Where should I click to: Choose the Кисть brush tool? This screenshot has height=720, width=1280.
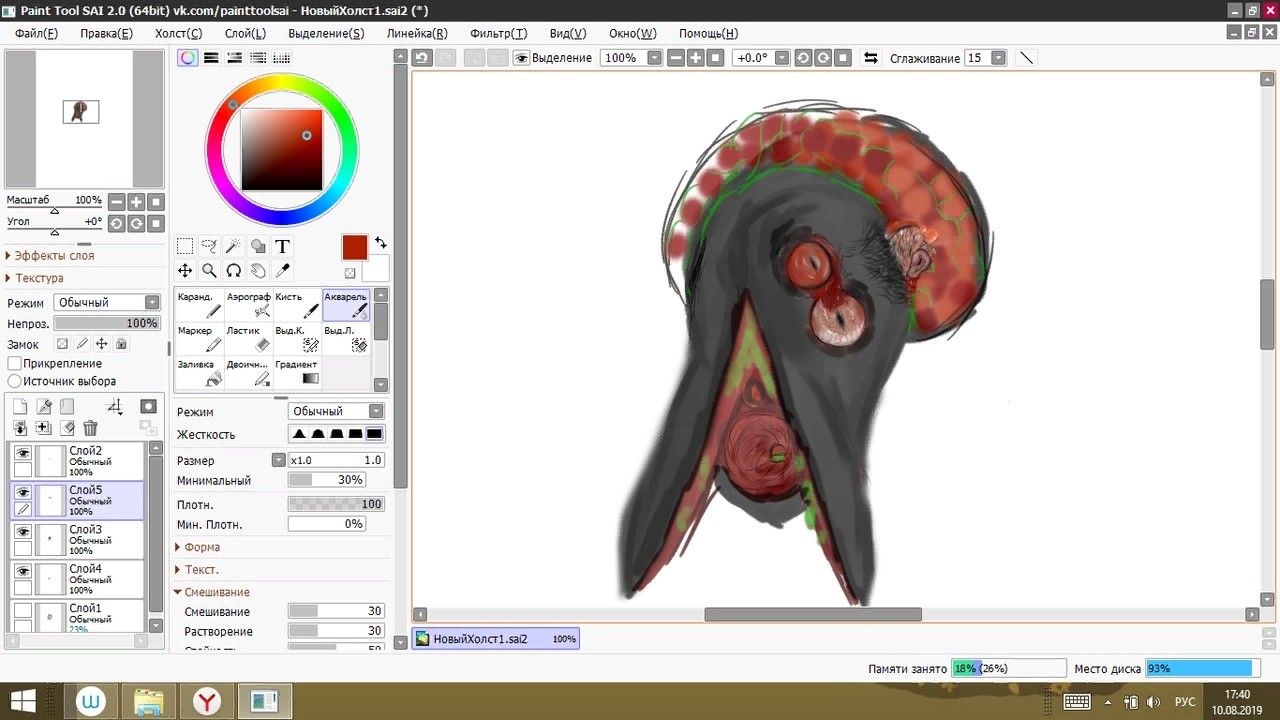[297, 305]
